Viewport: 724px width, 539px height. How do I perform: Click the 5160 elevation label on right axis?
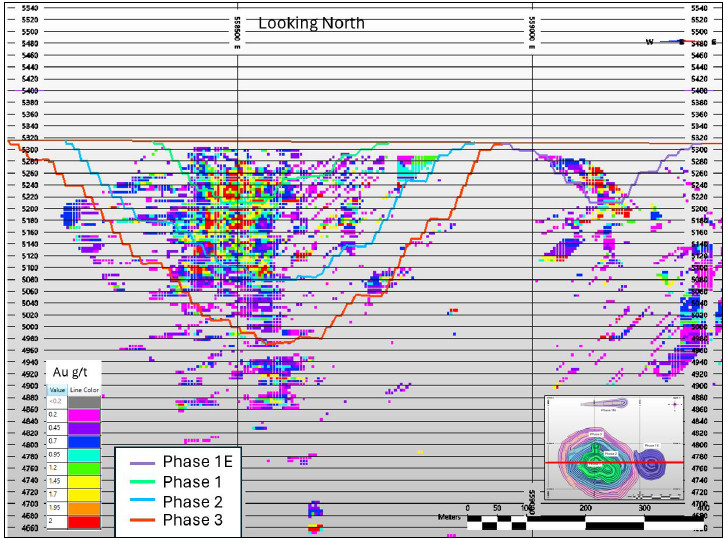pos(700,232)
